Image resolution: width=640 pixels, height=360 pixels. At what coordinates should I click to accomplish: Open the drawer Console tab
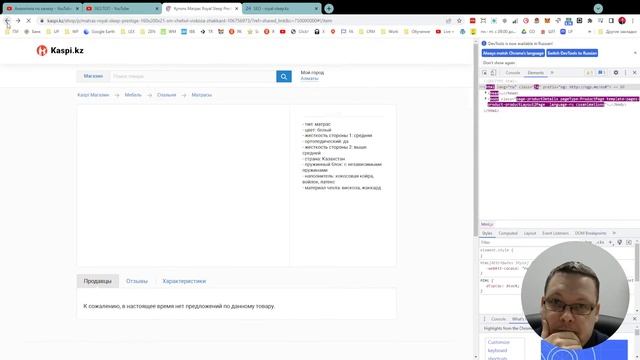498,319
